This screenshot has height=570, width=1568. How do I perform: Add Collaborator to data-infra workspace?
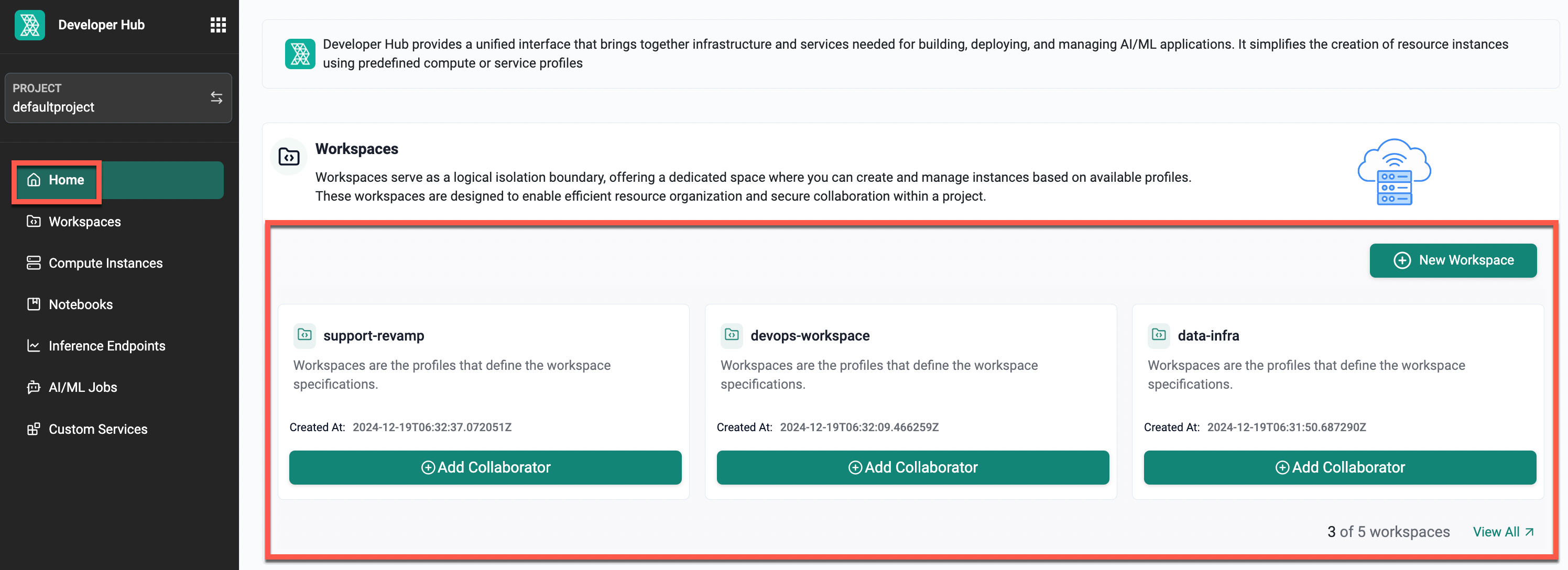1340,467
